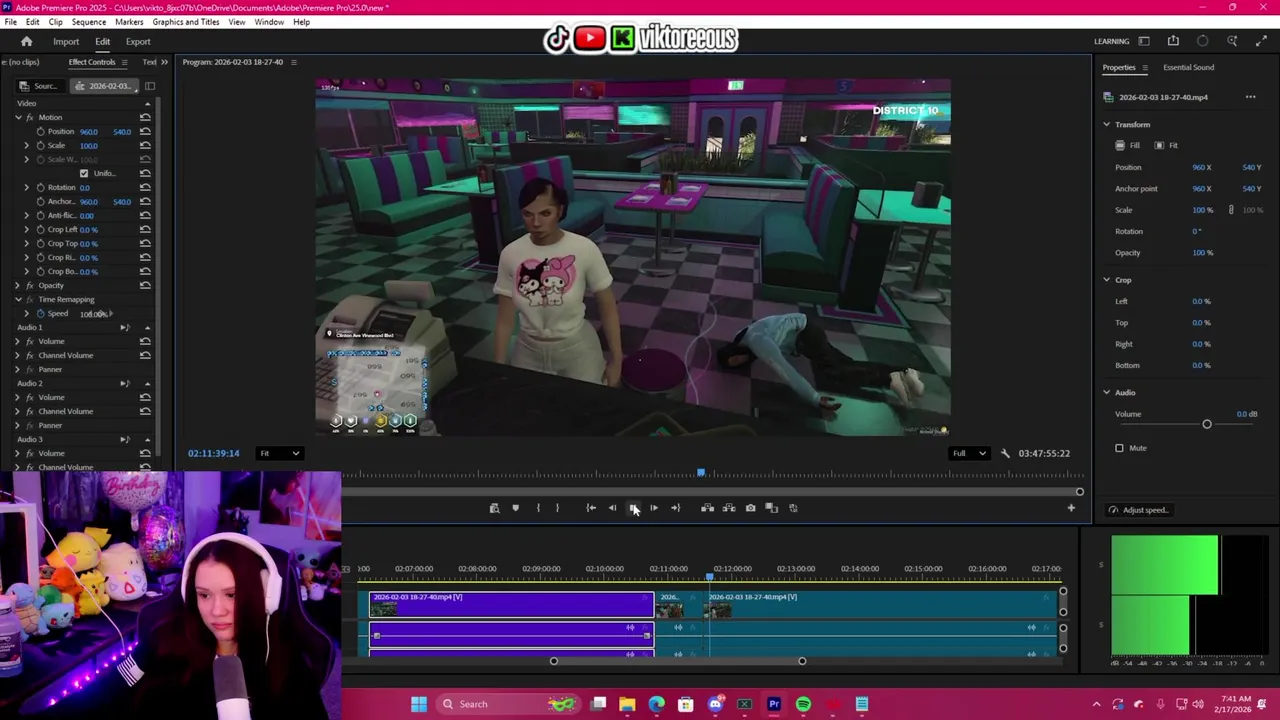This screenshot has width=1280, height=720.
Task: Open the Markers menu
Action: [x=129, y=21]
